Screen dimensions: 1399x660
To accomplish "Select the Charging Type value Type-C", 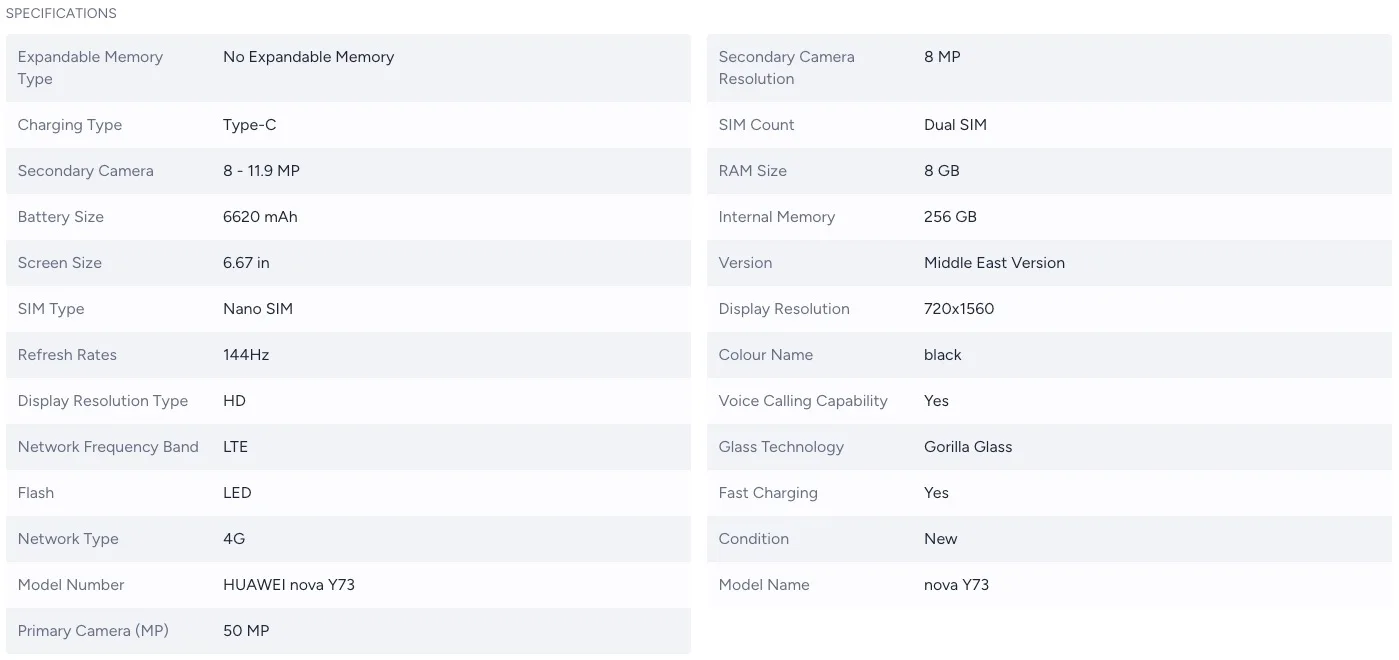I will [x=249, y=125].
